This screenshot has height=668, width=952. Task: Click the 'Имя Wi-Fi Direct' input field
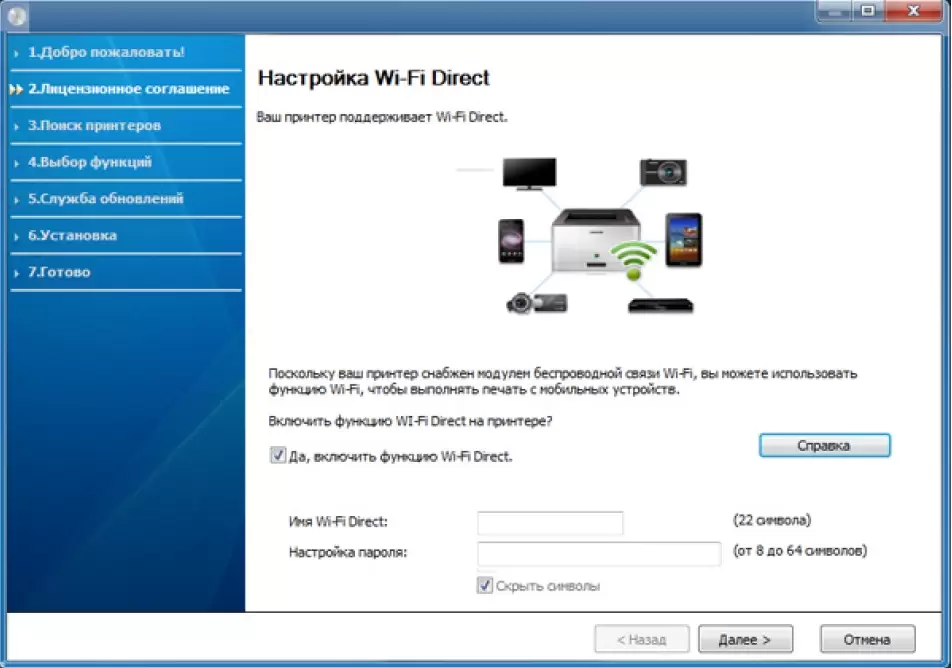(x=550, y=522)
